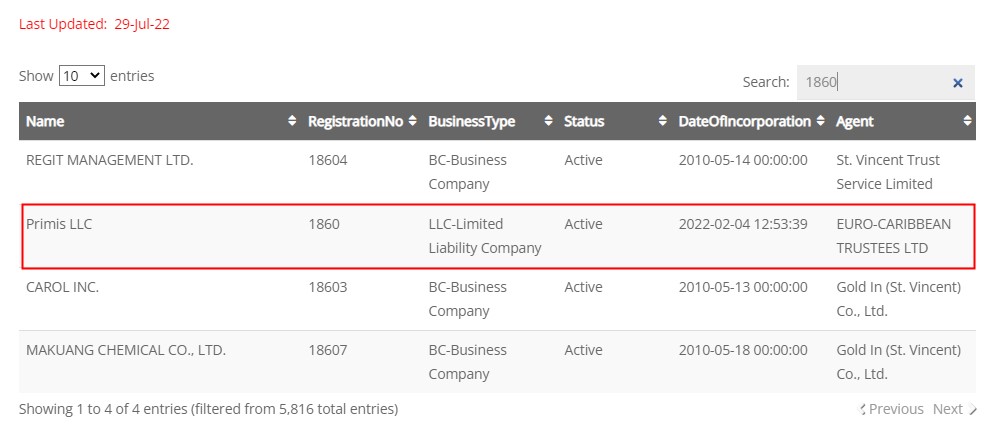Image resolution: width=998 pixels, height=440 pixels.
Task: Go to Next page
Action: 954,409
